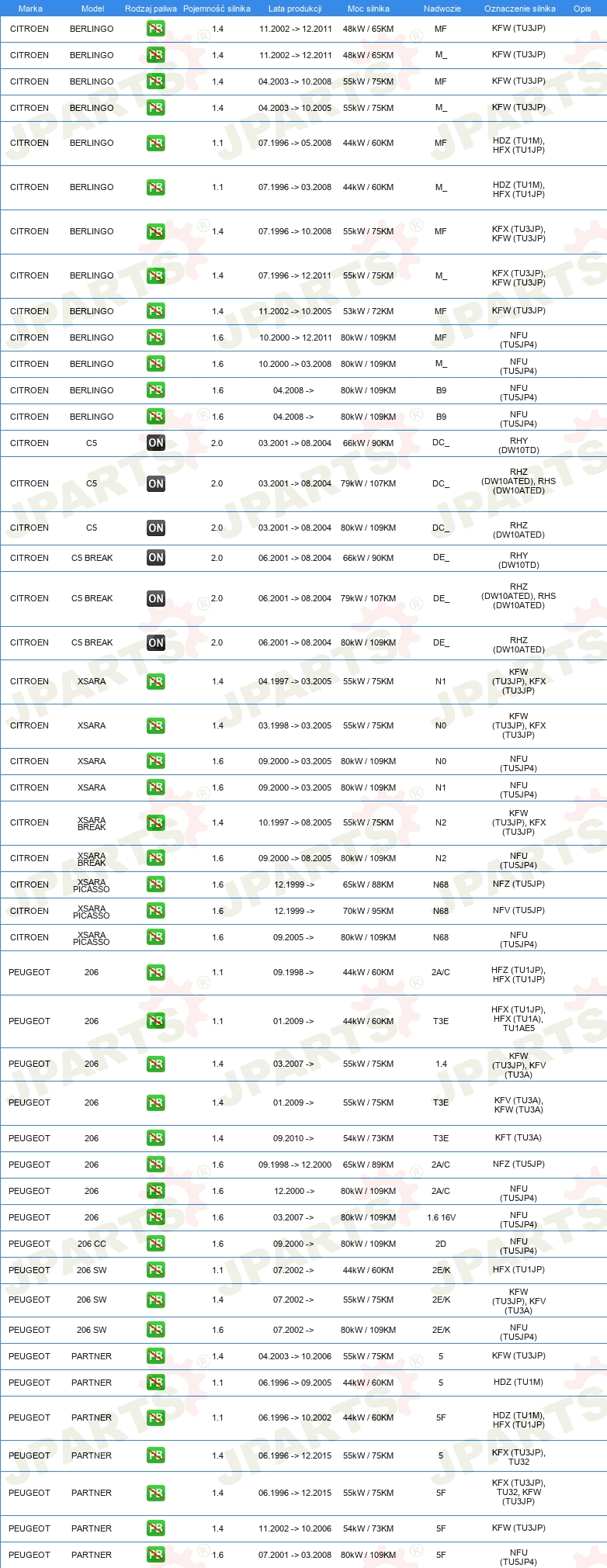
Task: Select the '10.1997 -> 08.2005' production years cell
Action: 295,822
